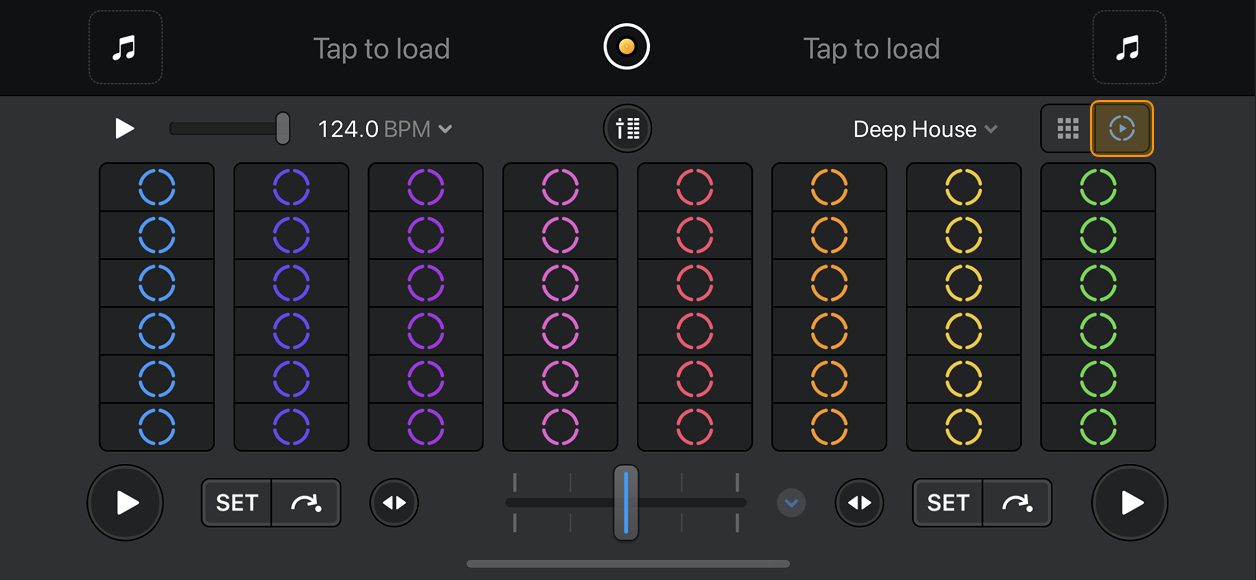
Task: Click the center record button
Action: click(627, 47)
